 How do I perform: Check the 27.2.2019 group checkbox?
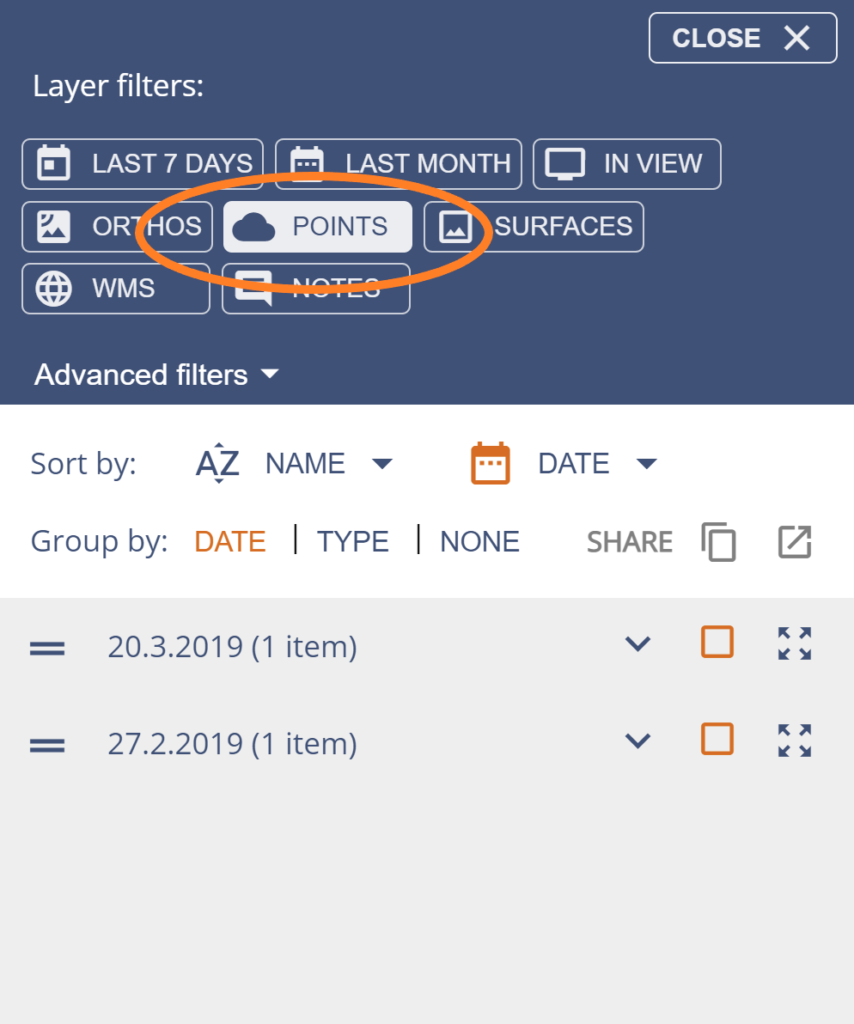coord(717,739)
